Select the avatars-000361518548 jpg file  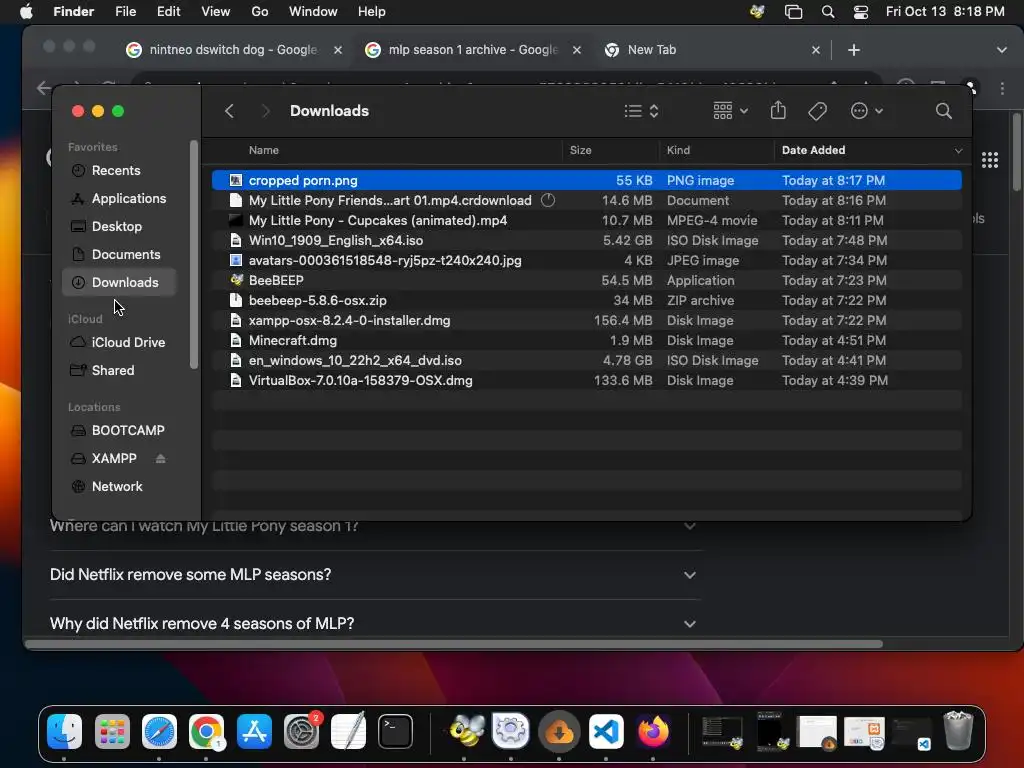(x=586, y=261)
